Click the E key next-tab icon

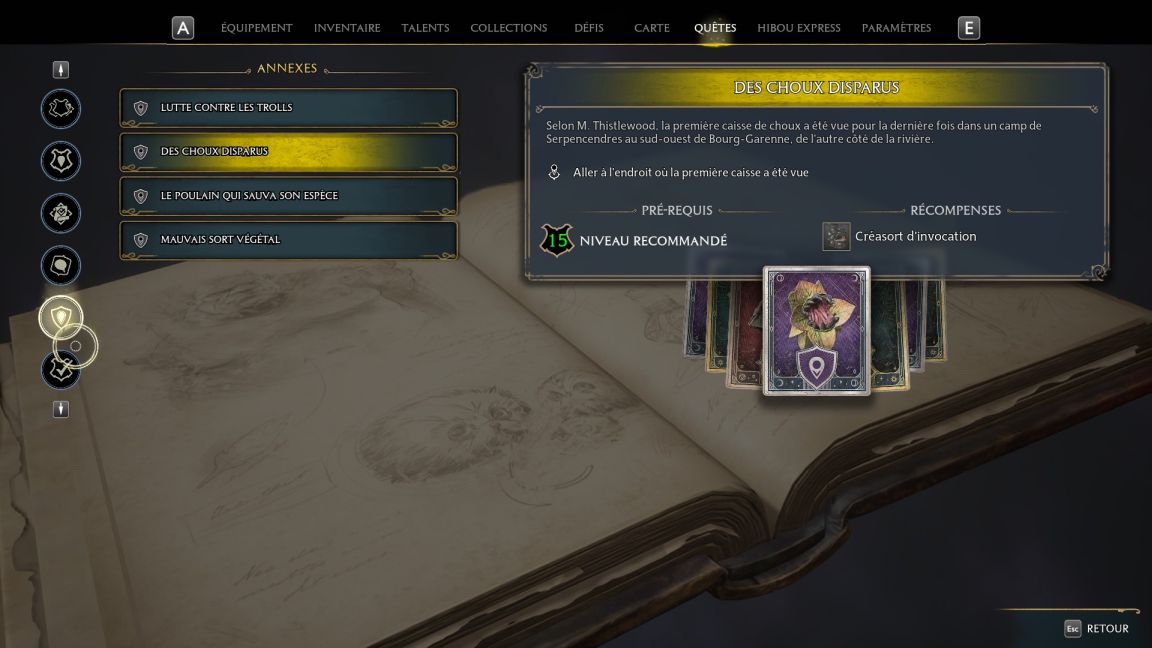969,28
